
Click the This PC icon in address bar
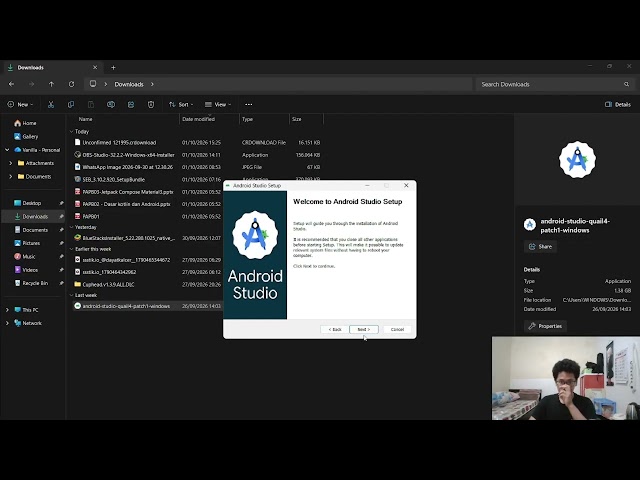pos(93,84)
